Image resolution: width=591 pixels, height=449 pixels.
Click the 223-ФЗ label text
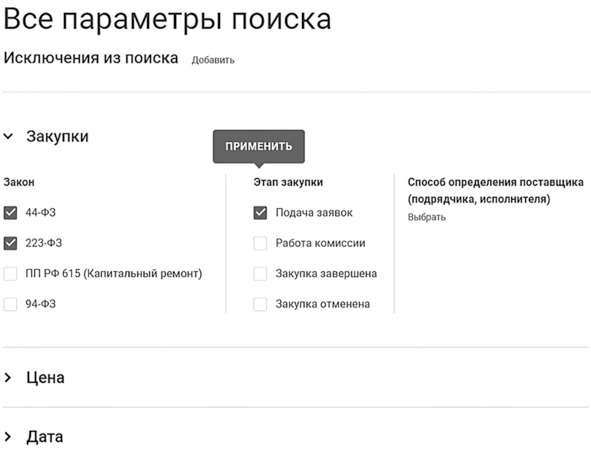click(44, 243)
